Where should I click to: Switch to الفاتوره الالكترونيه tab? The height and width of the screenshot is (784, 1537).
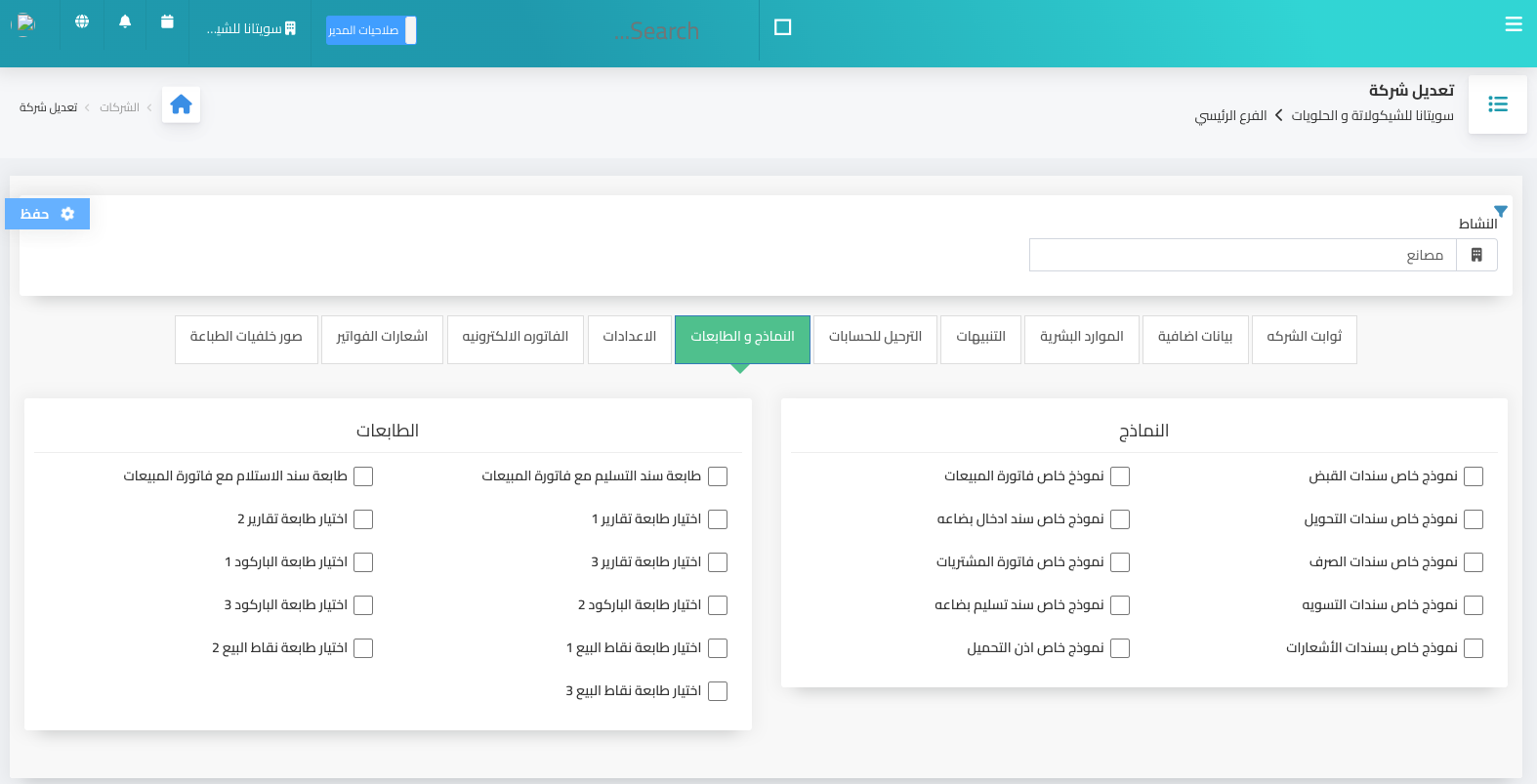515,339
